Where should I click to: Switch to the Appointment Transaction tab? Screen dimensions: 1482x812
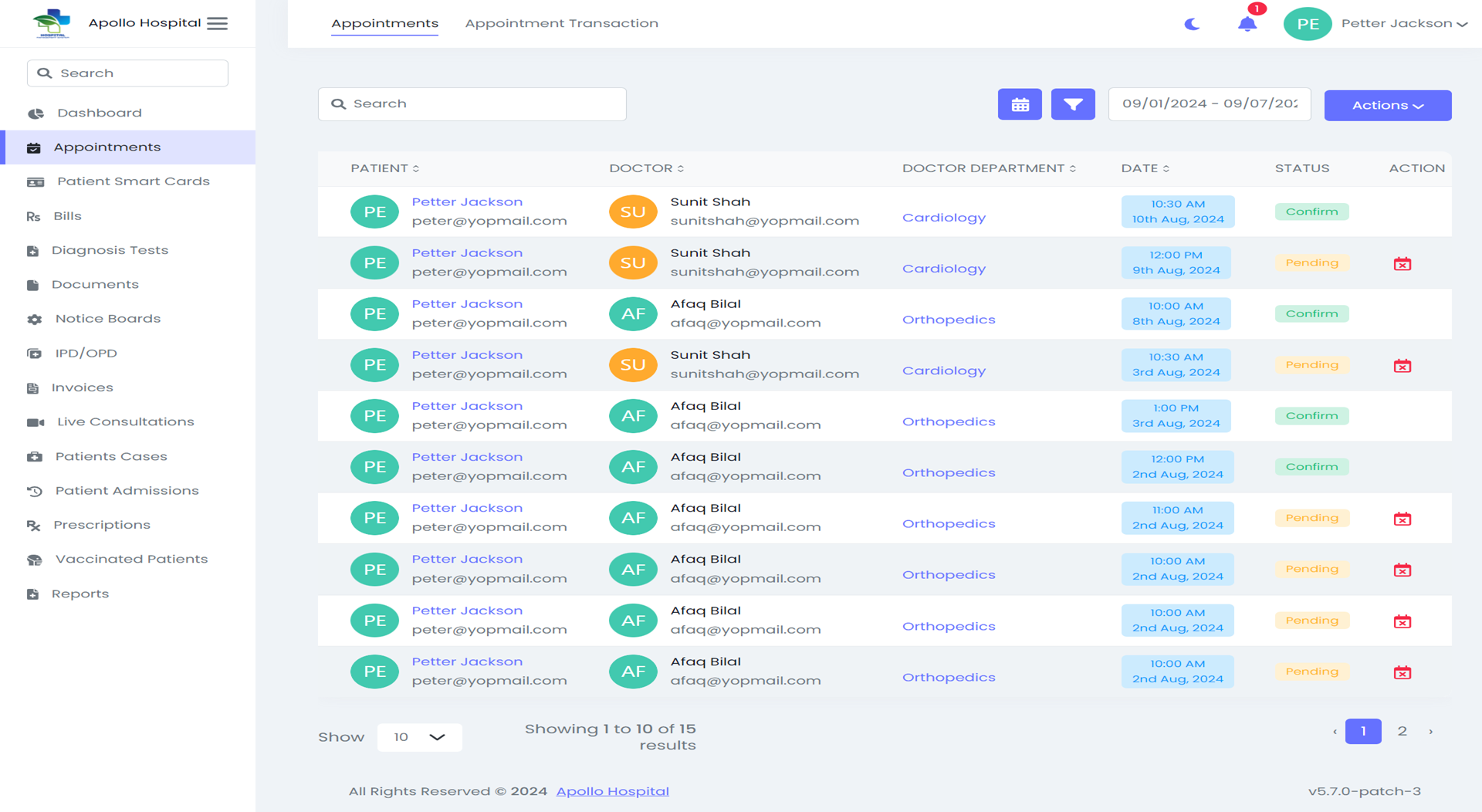(x=561, y=23)
